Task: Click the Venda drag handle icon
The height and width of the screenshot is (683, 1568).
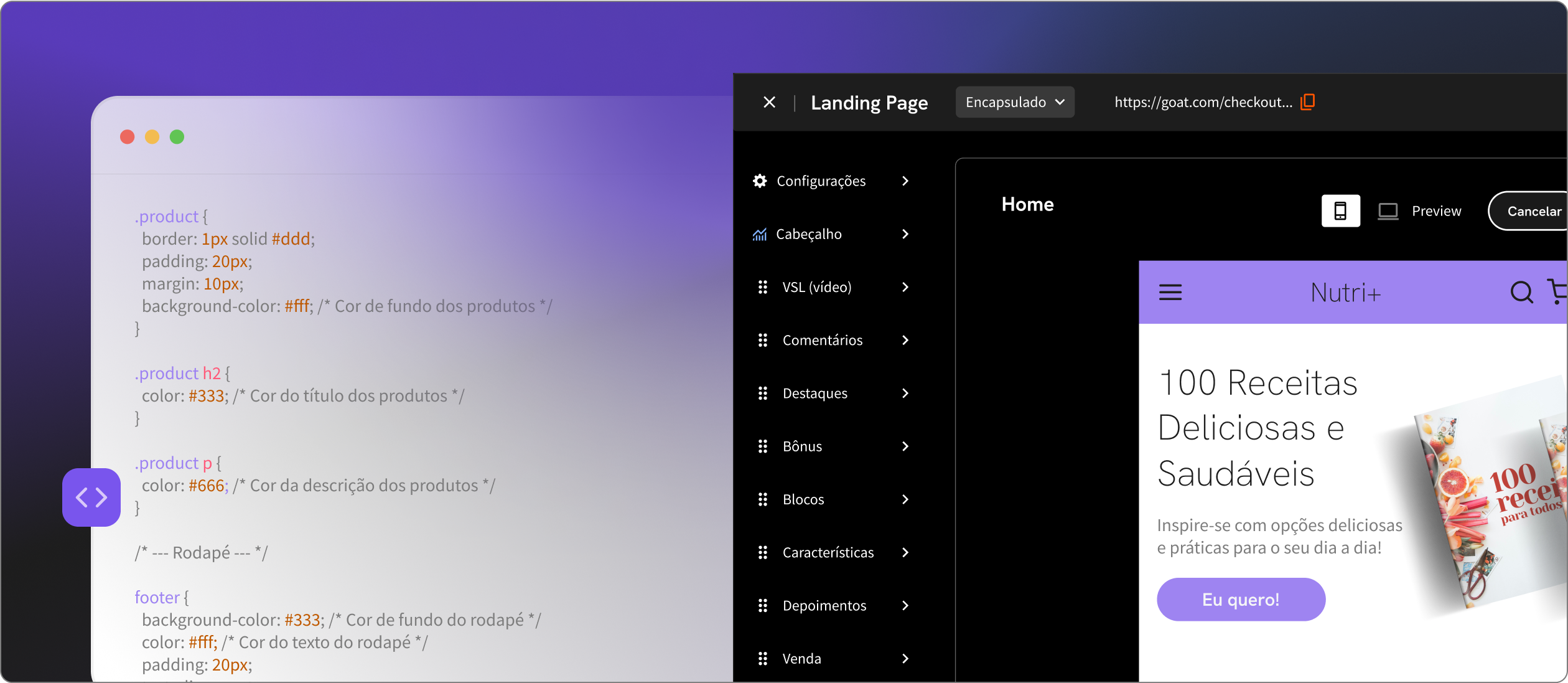Action: [763, 659]
